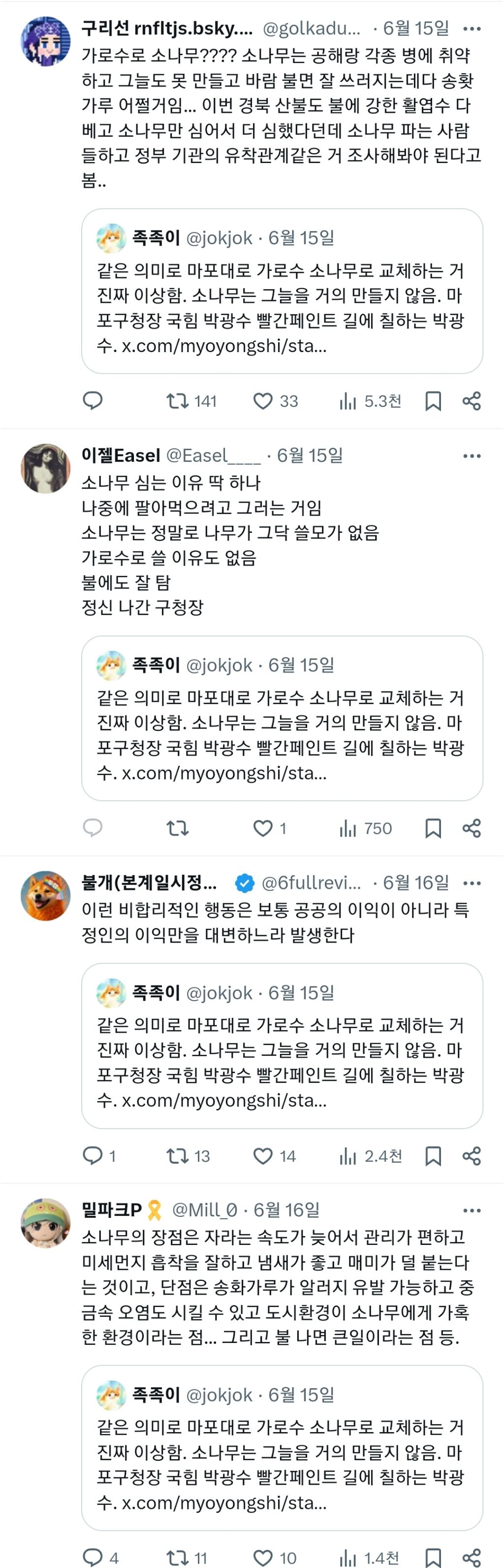View analytics of 이젤Easel's post with 750 views
Screen dimensions: 504x1568
click(x=365, y=828)
